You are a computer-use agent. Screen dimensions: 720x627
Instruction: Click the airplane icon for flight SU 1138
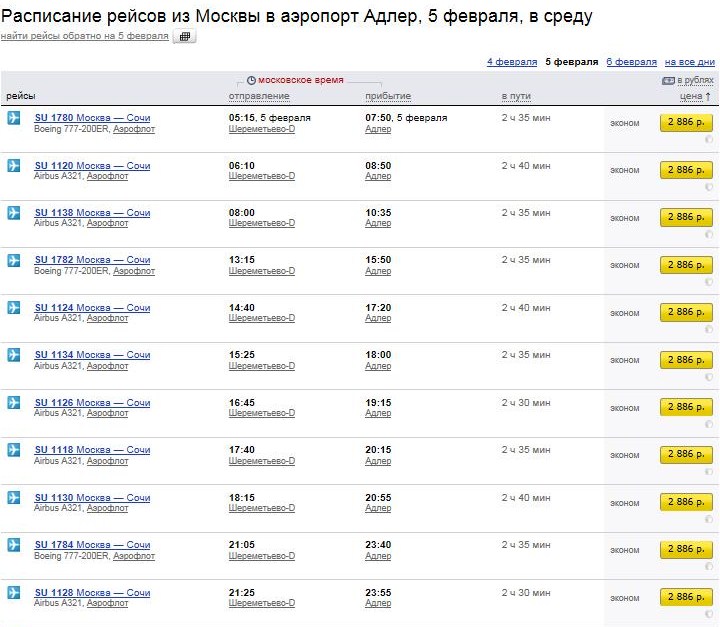pos(14,213)
